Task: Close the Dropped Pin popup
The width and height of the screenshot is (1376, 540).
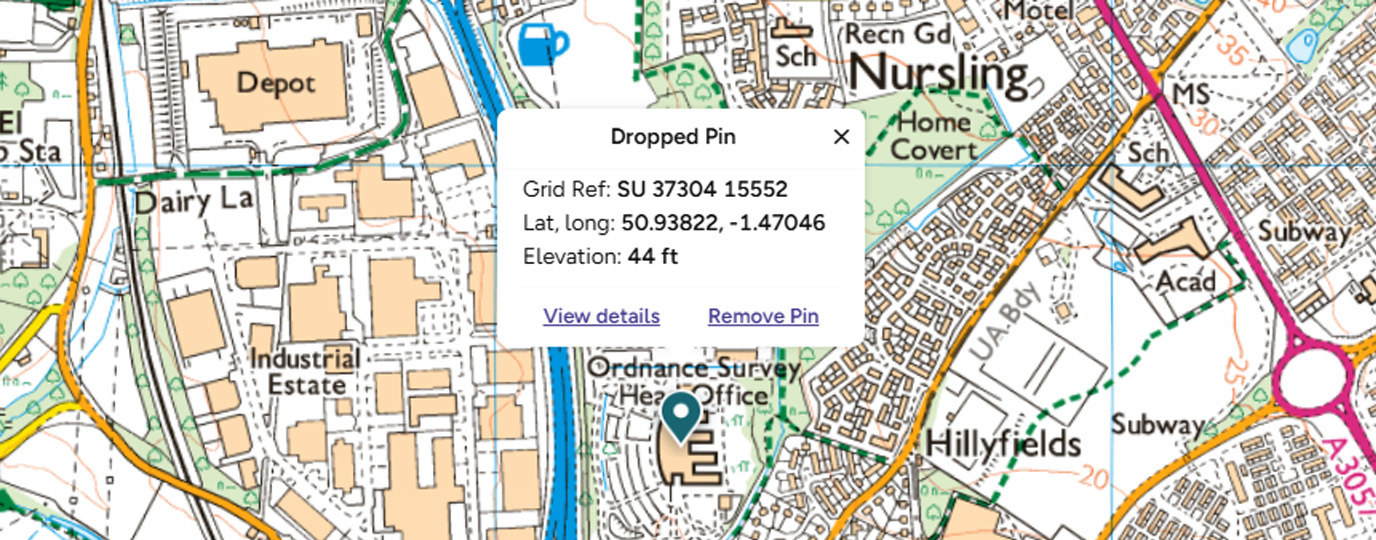Action: point(841,137)
